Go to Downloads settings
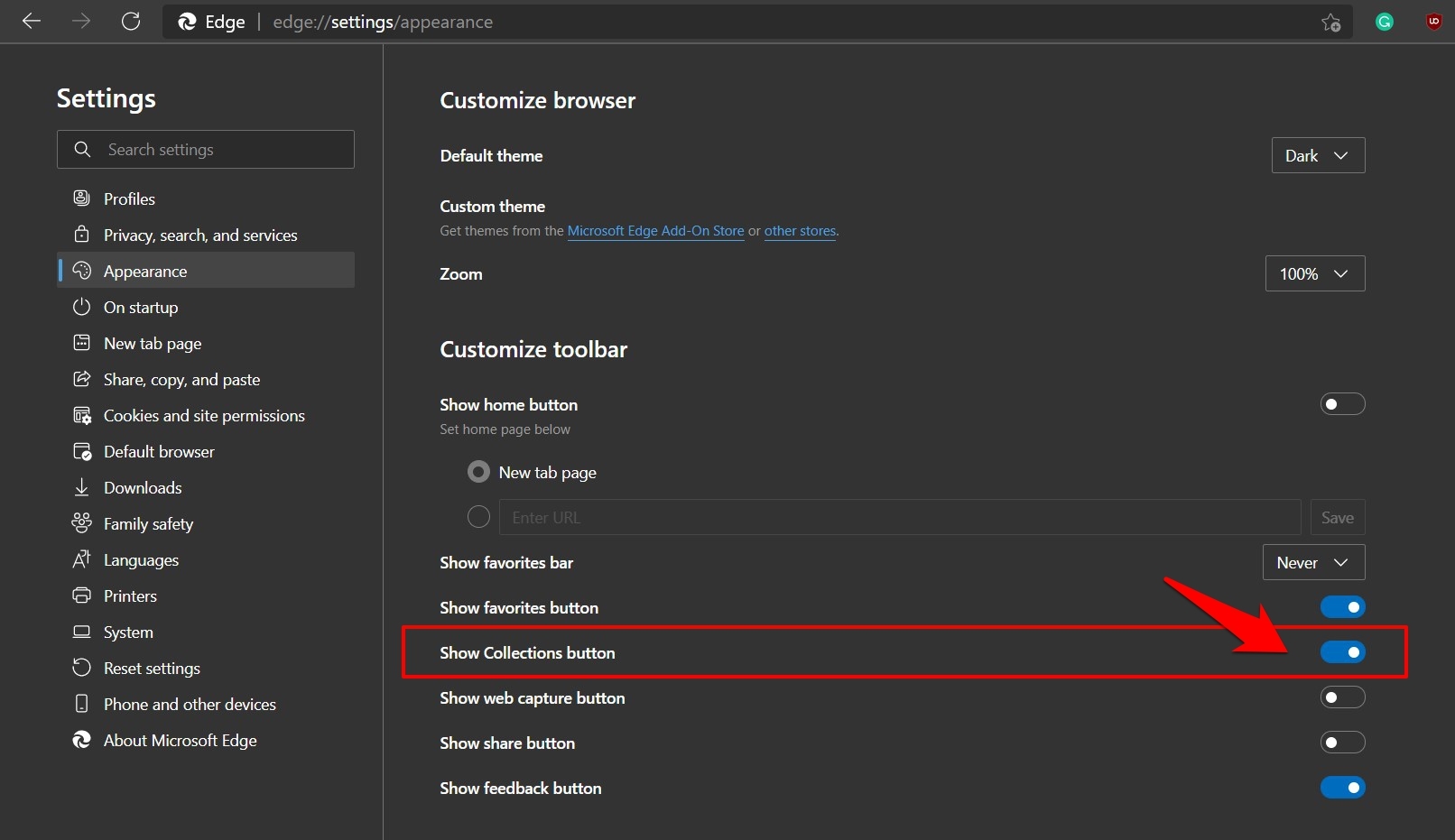The image size is (1455, 840). pos(206,487)
